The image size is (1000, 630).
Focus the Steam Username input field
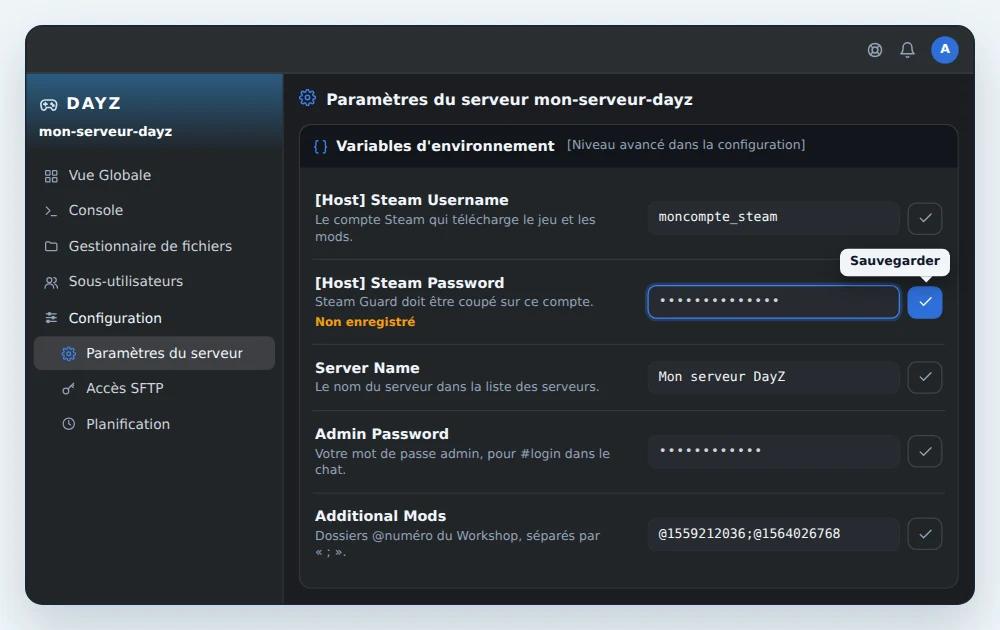tap(774, 218)
